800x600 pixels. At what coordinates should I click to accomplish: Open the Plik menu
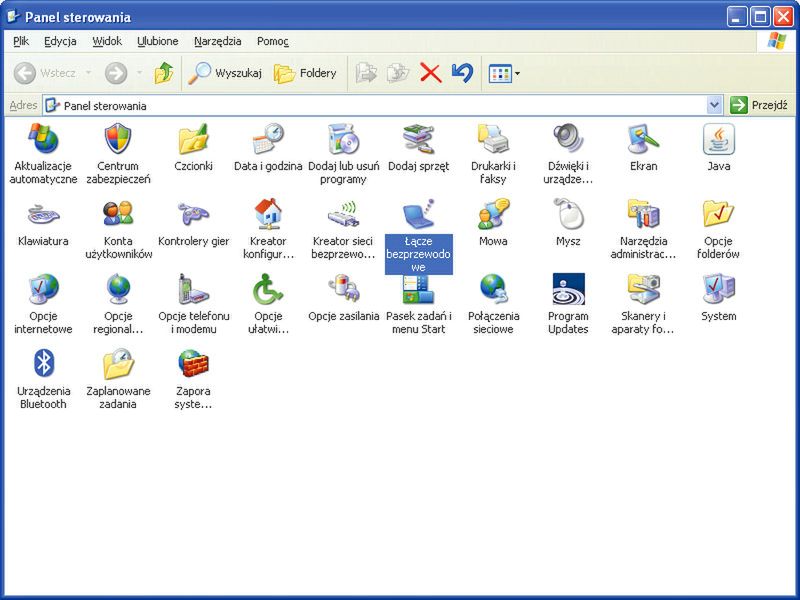pos(21,41)
